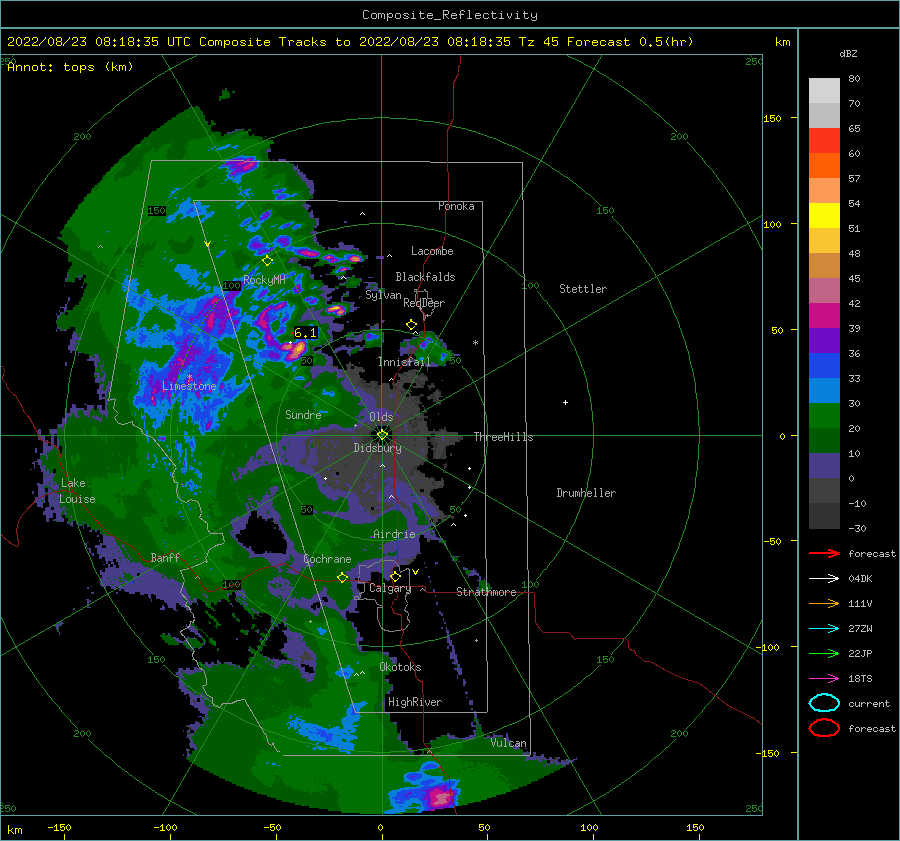This screenshot has height=841, width=900.
Task: Click the green 22JP arrow in legend
Action: 824,653
